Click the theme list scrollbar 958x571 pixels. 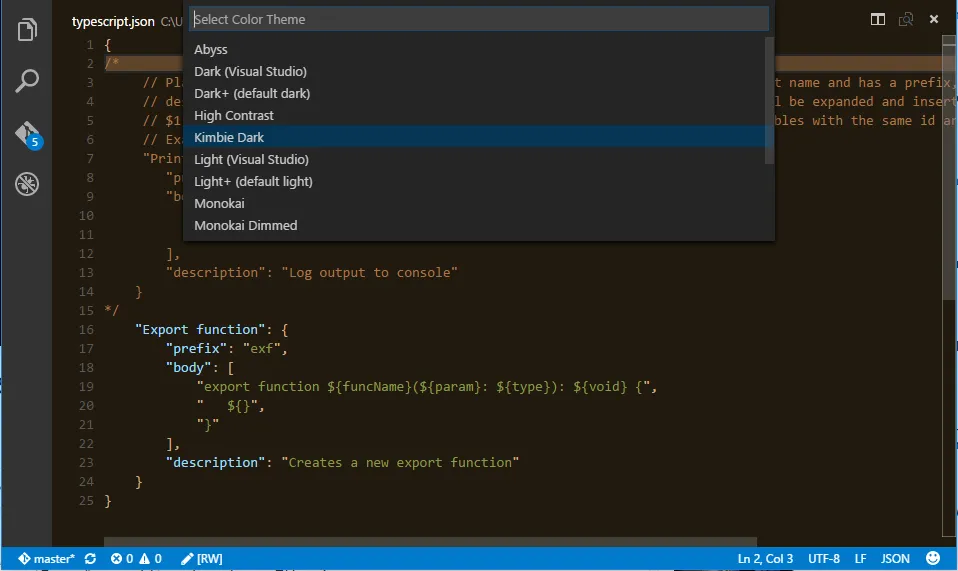coord(769,101)
